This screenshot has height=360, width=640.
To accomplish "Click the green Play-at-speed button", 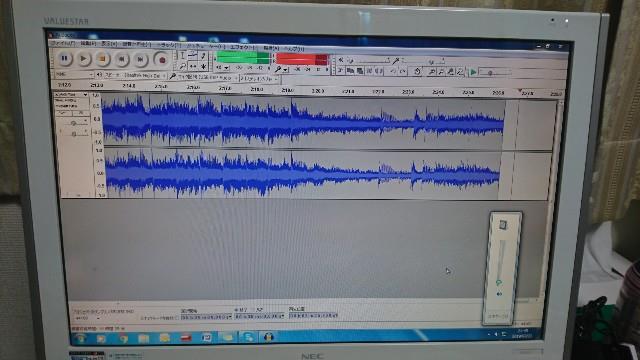I will tap(473, 72).
